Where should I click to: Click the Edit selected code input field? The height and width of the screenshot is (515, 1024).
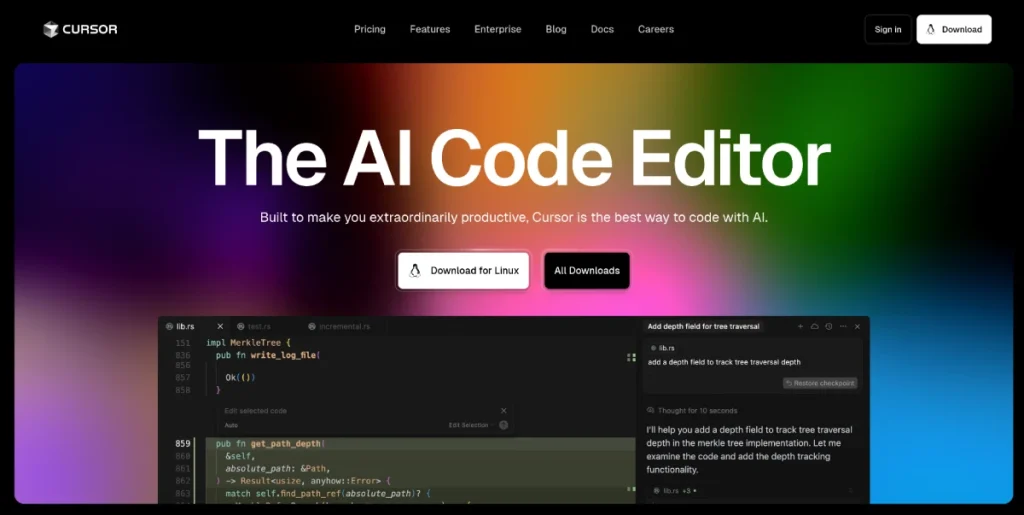point(358,411)
